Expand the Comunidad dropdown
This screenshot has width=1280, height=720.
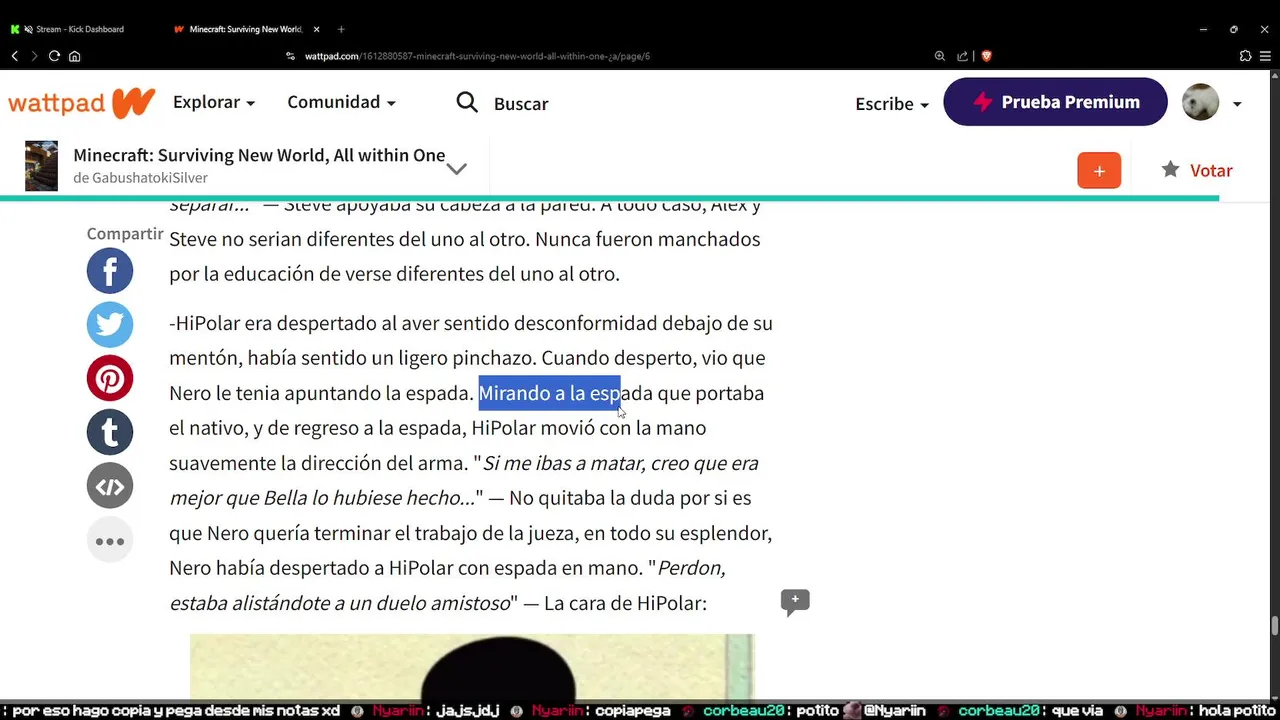tap(341, 102)
